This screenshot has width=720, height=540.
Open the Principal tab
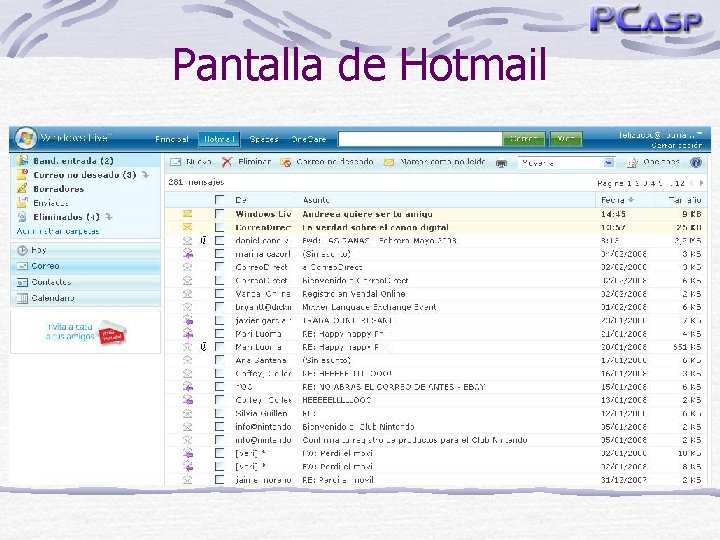tap(172, 139)
